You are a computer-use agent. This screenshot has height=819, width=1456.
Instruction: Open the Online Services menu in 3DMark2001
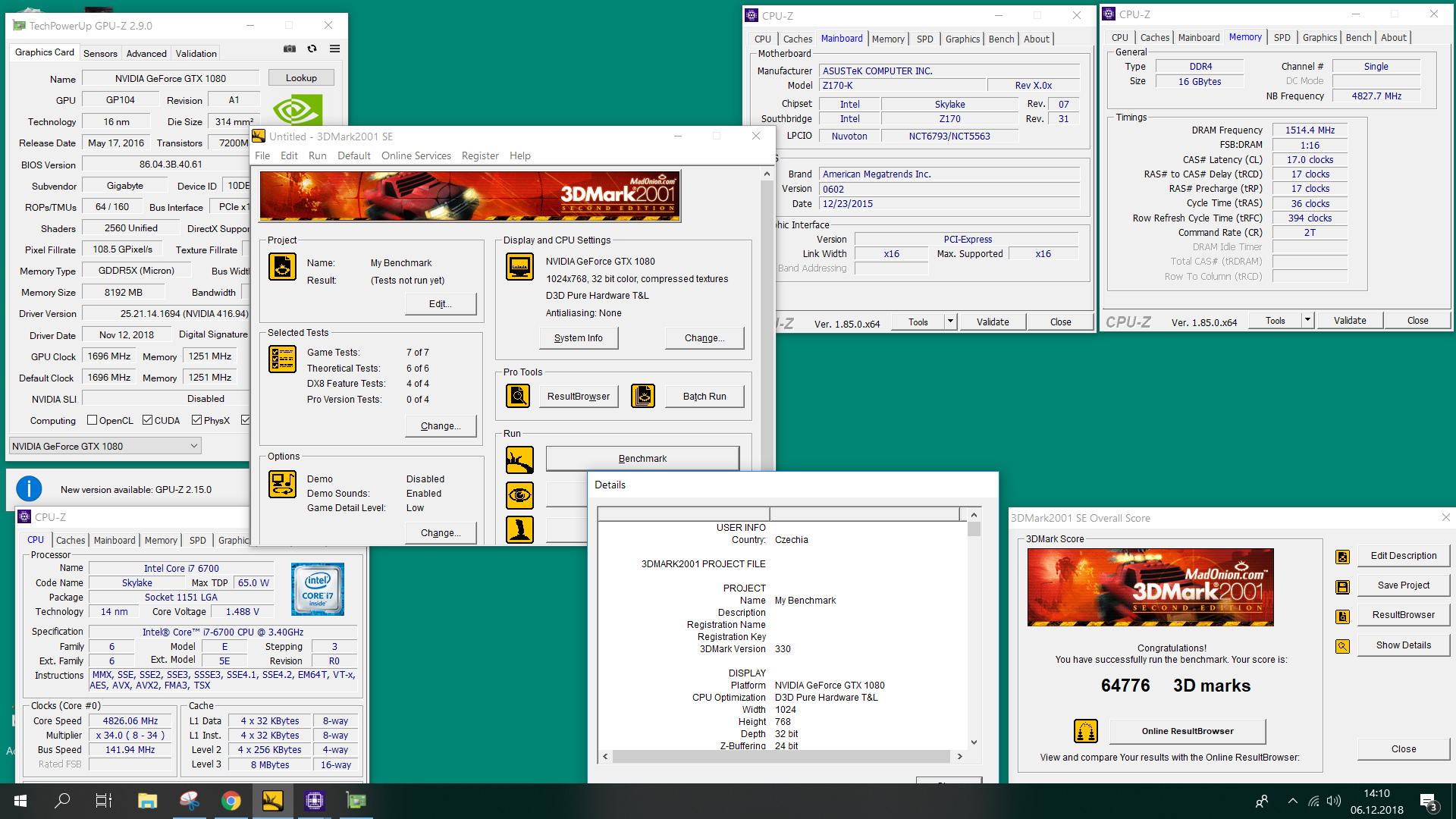[416, 155]
